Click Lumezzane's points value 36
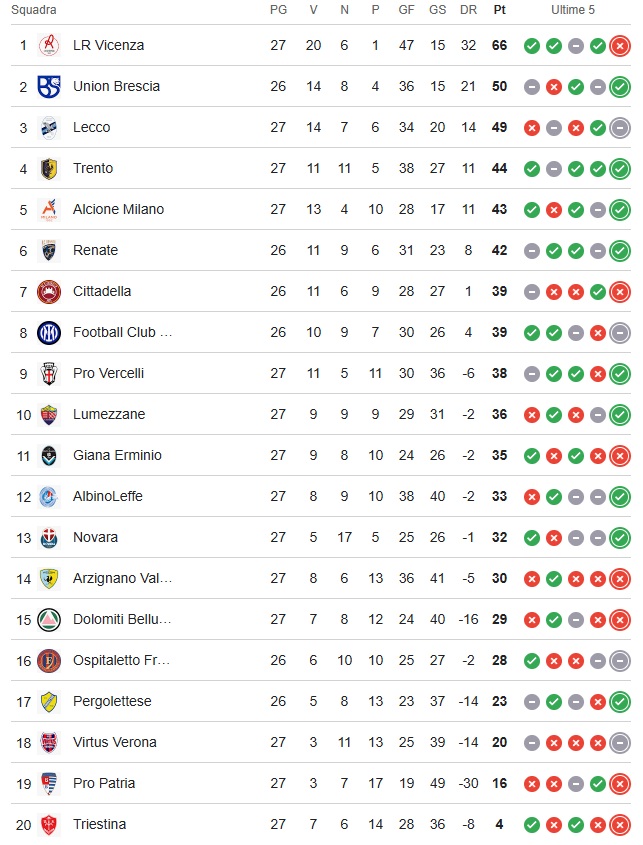Screen dimensions: 643x845 500,414
